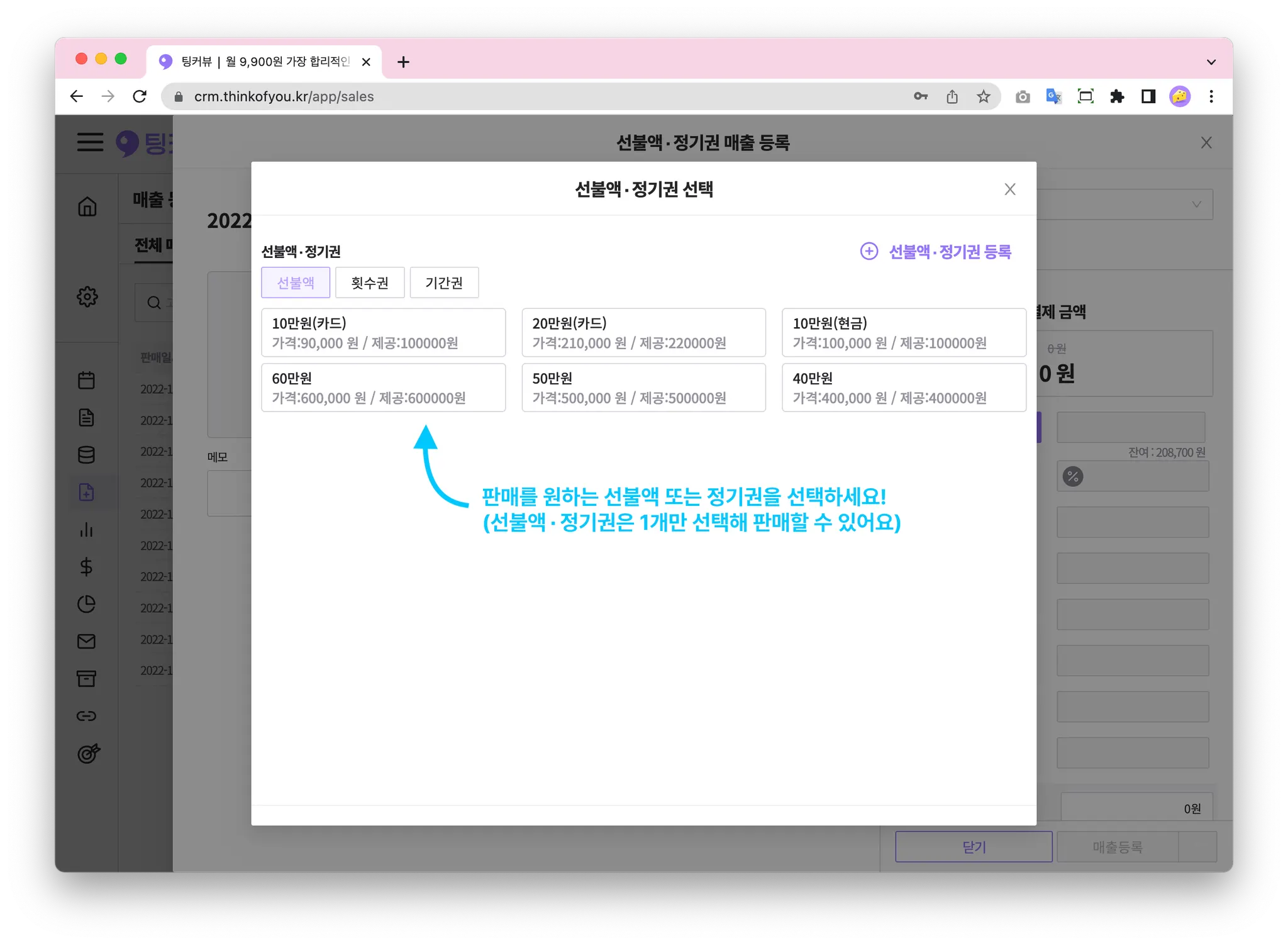
Task: Switch to the 기간권 tab
Action: (444, 282)
